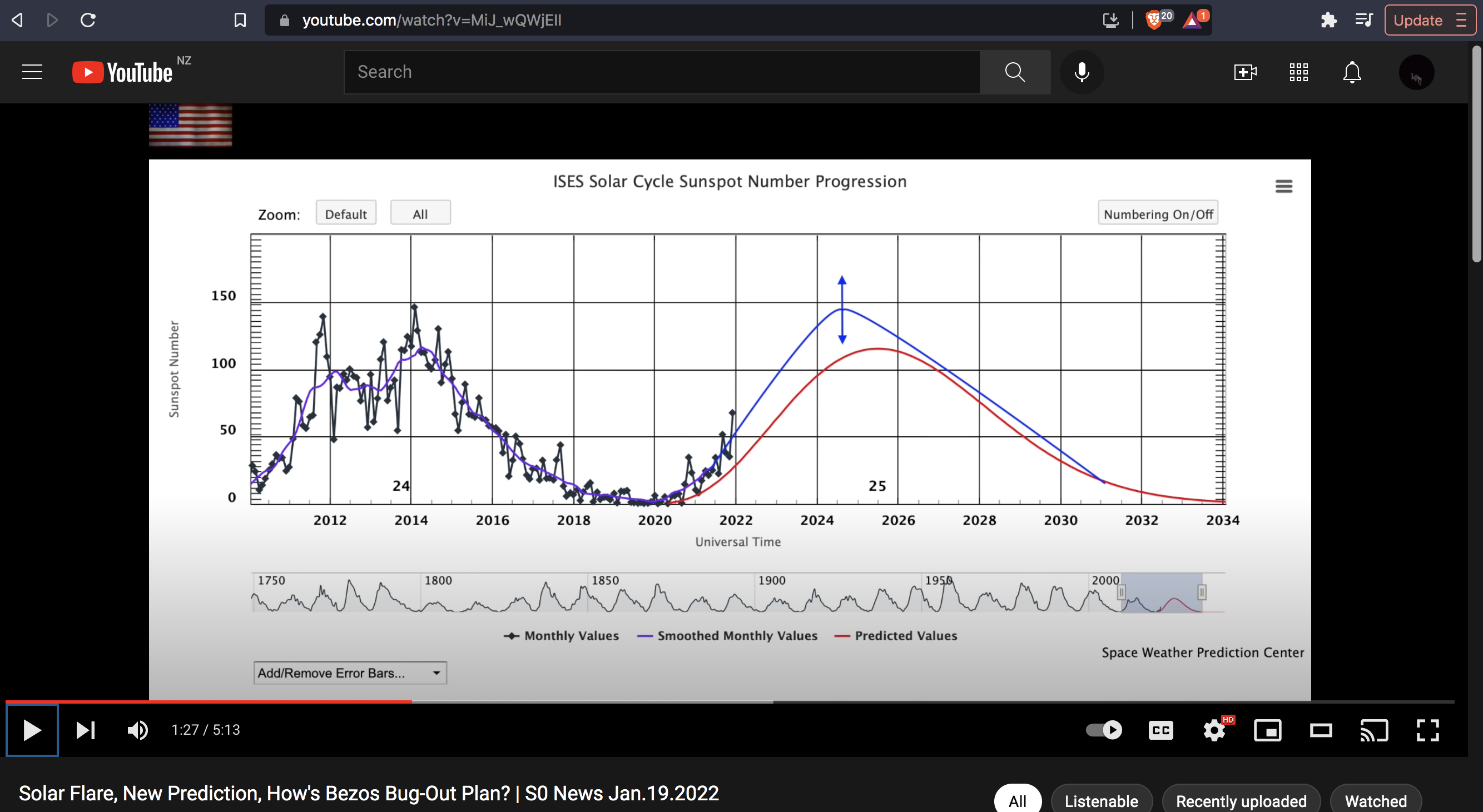Image resolution: width=1483 pixels, height=812 pixels.
Task: Open the video settings gear menu
Action: click(x=1214, y=730)
